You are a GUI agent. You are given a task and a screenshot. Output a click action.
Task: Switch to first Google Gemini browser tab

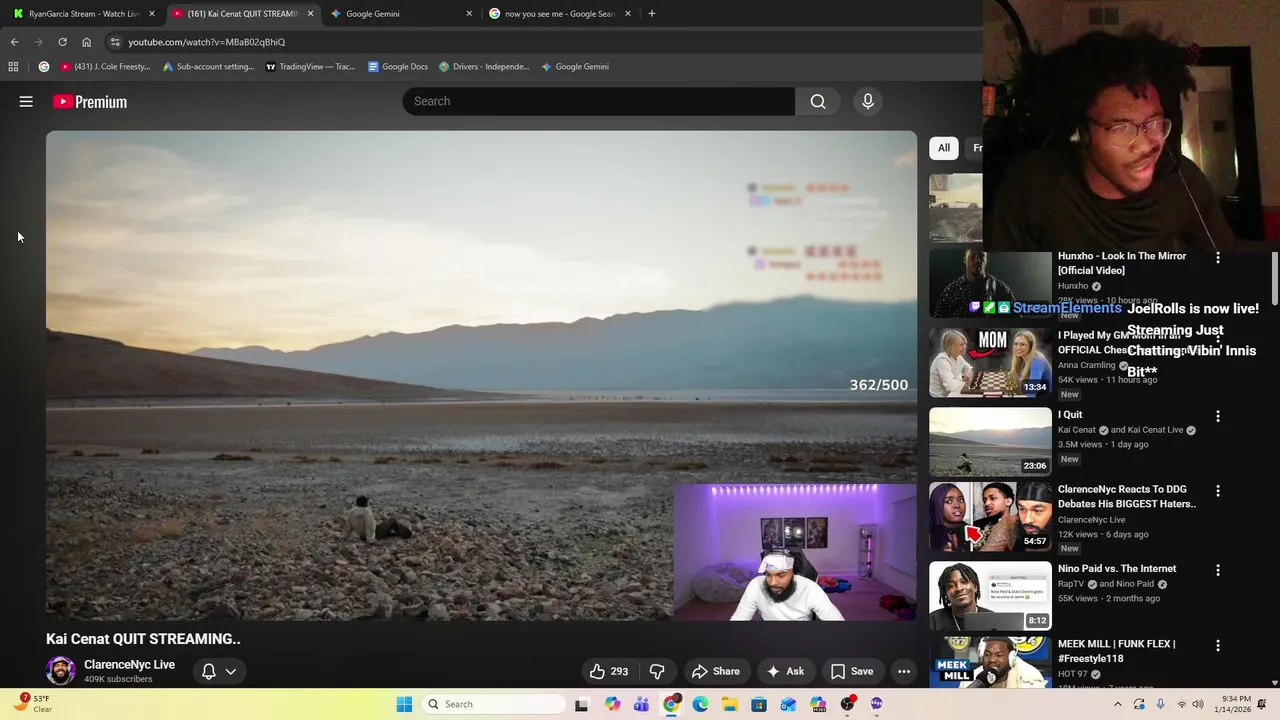[400, 14]
